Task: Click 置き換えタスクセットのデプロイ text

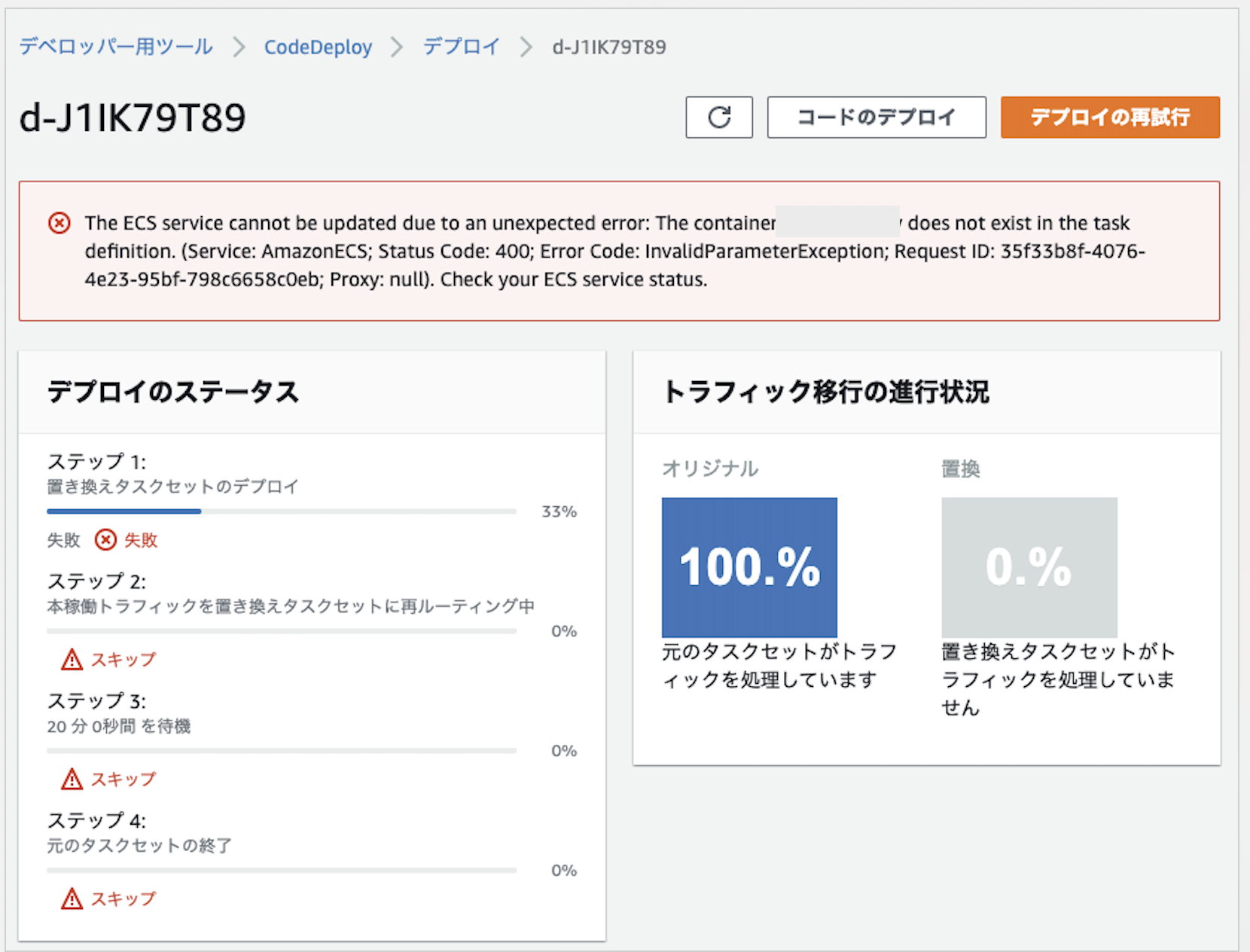Action: point(172,487)
